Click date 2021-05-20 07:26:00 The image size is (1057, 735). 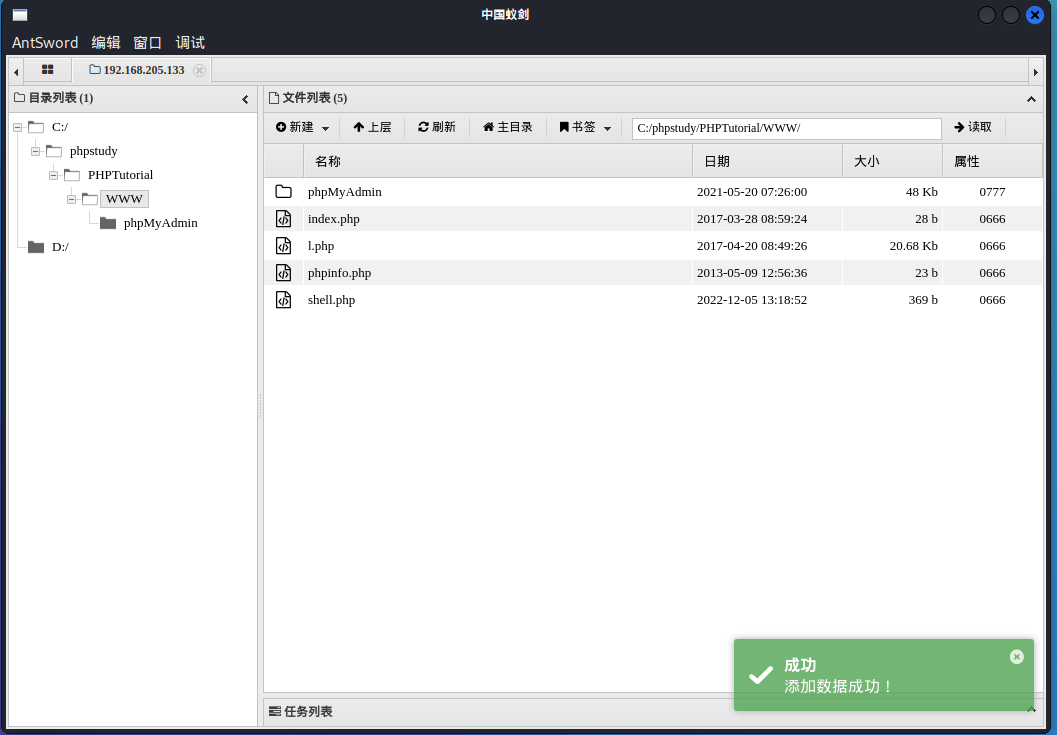click(752, 192)
